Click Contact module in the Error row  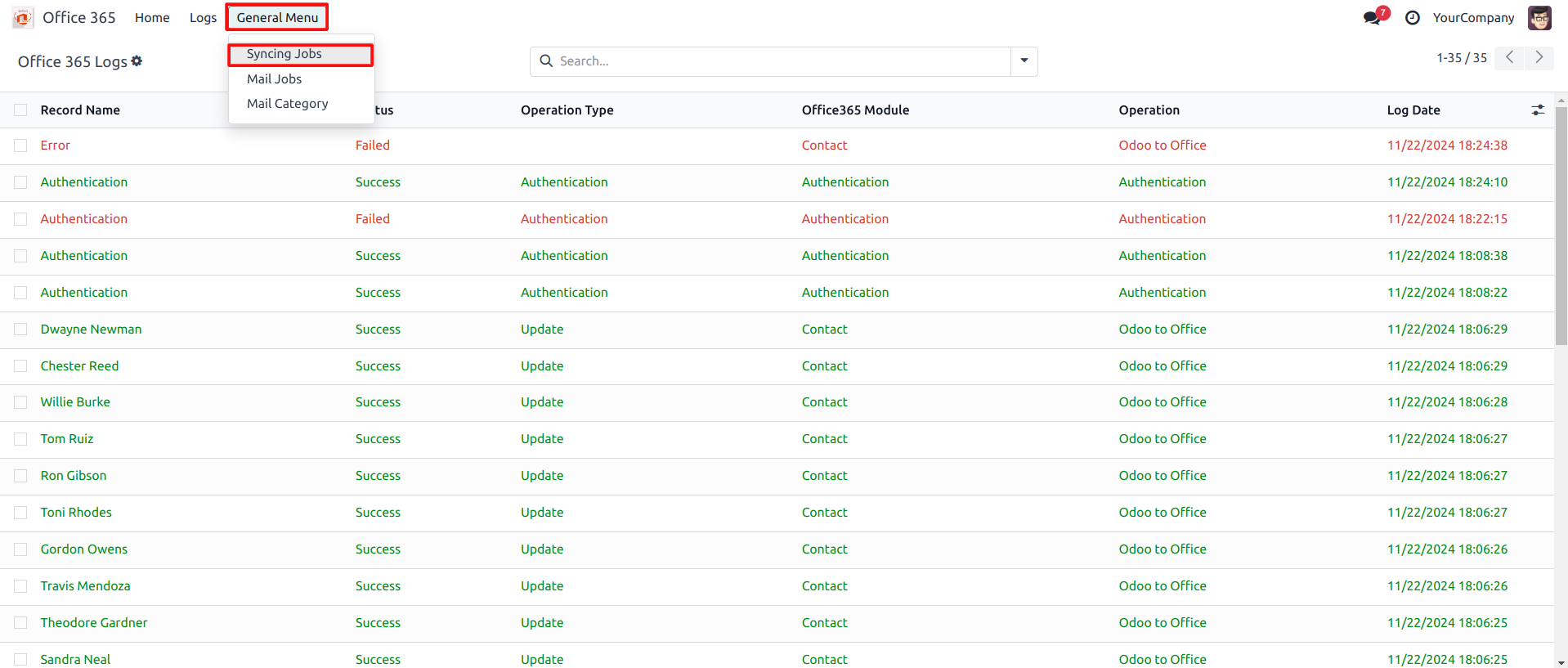824,146
